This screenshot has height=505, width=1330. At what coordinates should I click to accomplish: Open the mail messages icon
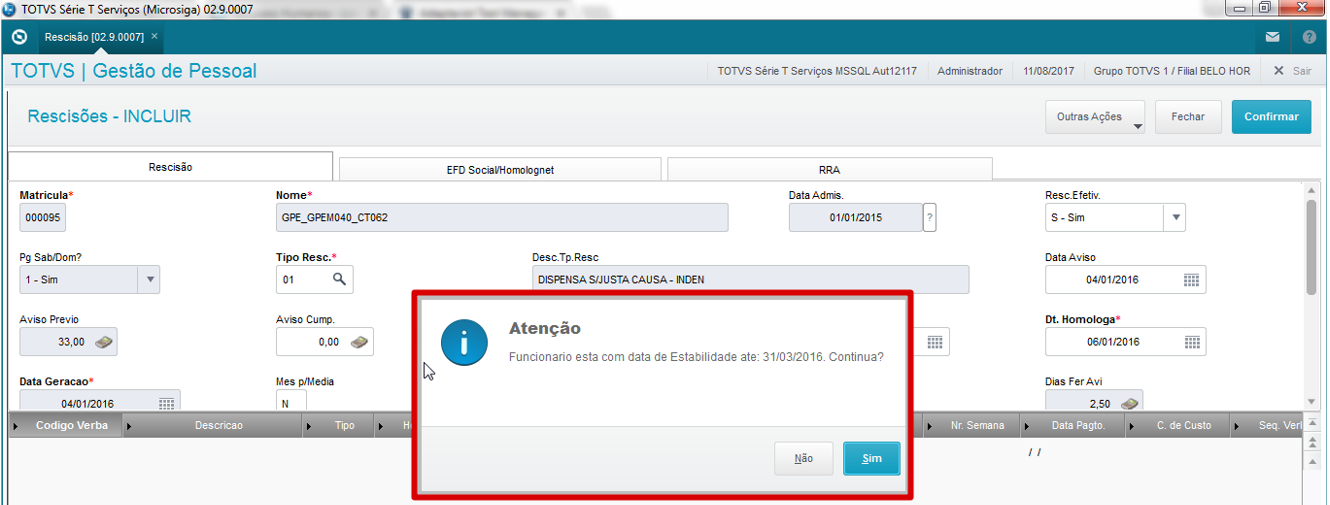click(1272, 37)
